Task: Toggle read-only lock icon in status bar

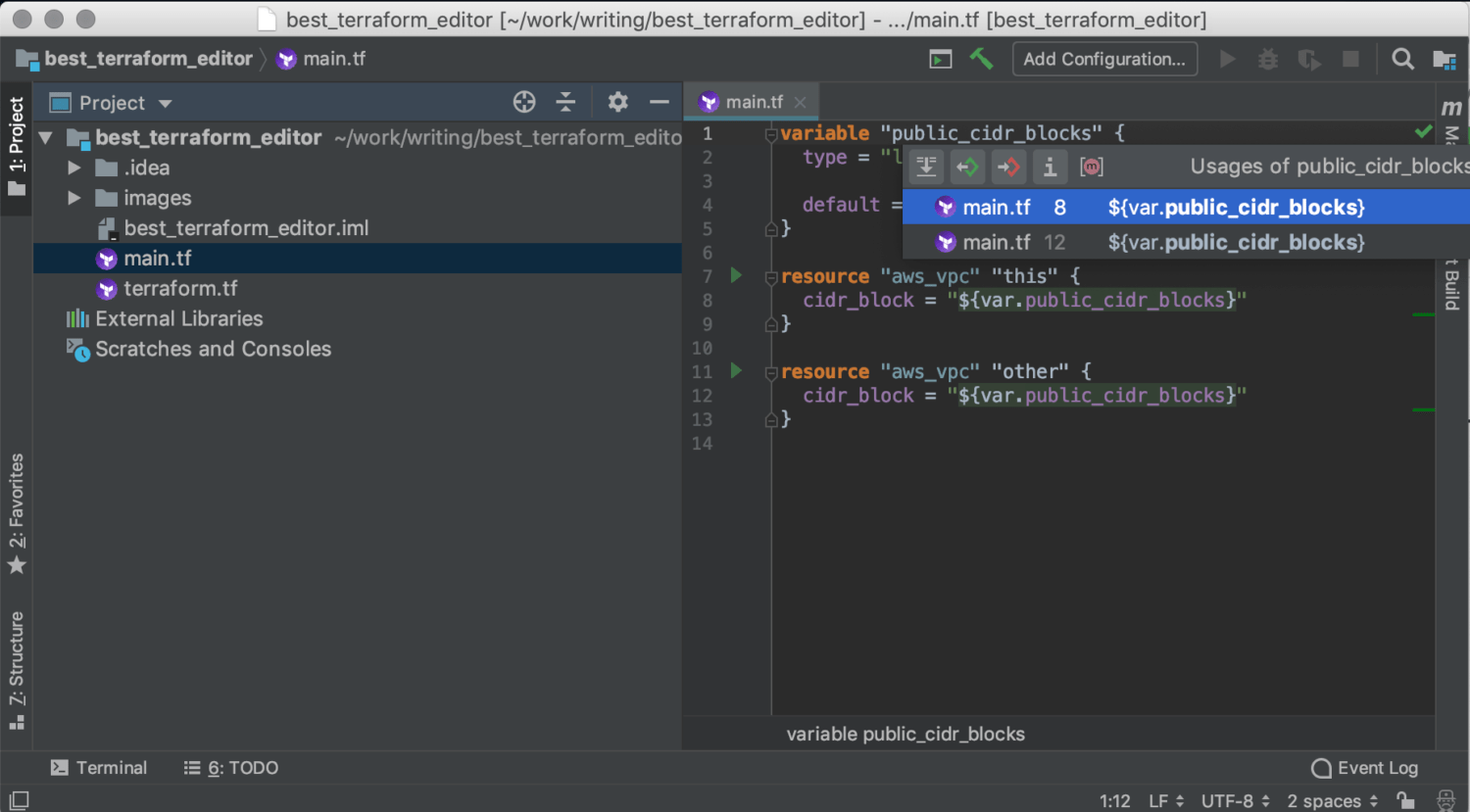Action: [x=1405, y=799]
